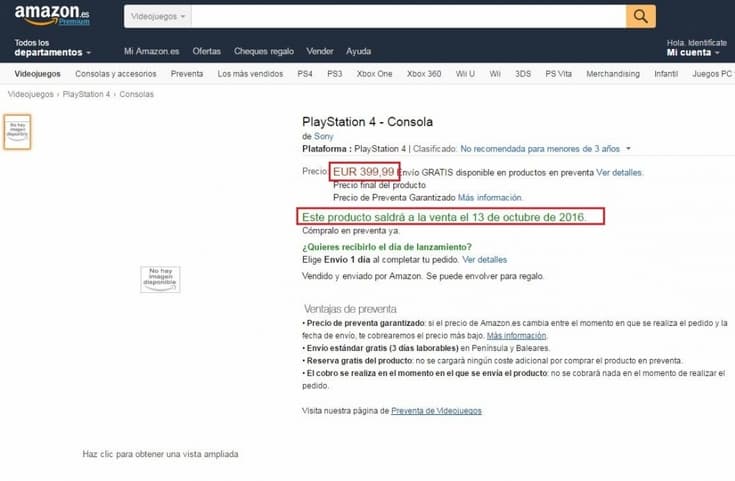The image size is (735, 481).
Task: Select the Videojuegos subnav tab
Action: click(x=38, y=74)
